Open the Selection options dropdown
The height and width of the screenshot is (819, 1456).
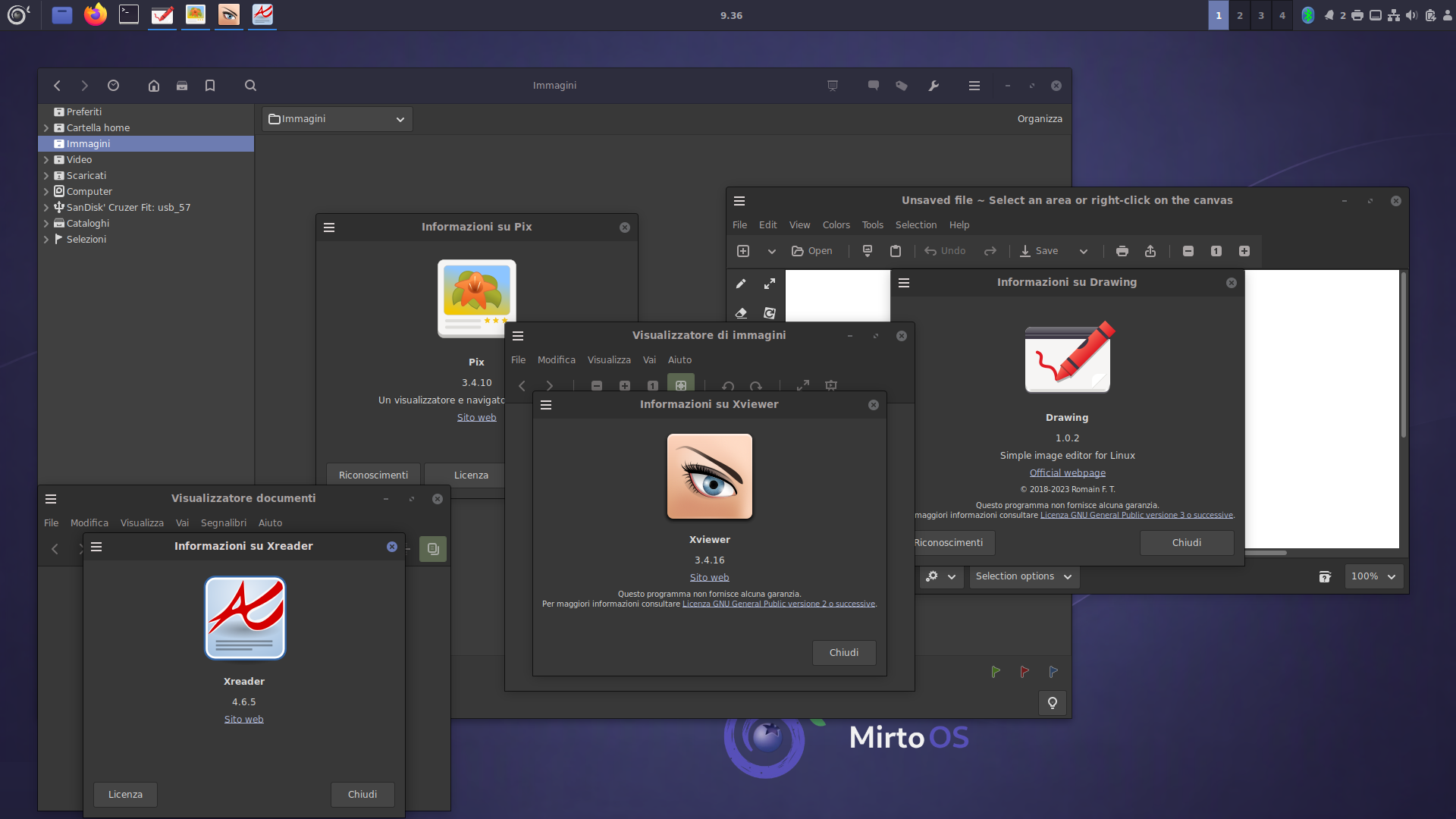point(1024,576)
